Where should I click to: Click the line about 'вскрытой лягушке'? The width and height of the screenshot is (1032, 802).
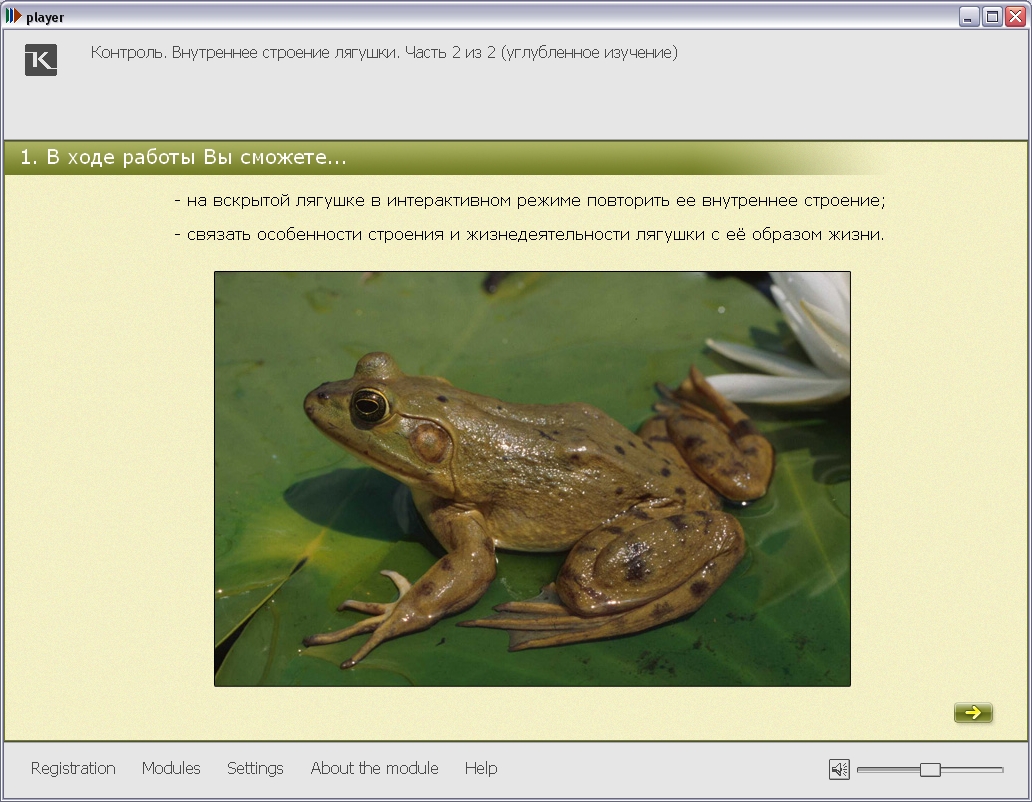(x=529, y=201)
